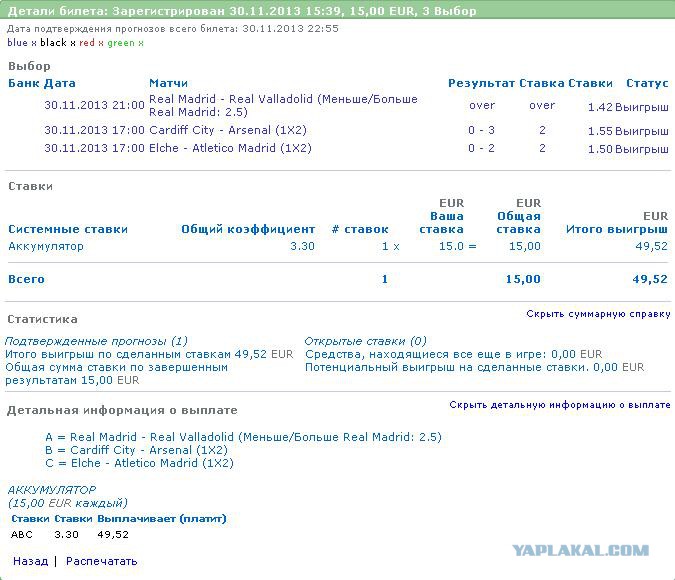Click the Банк column header
Image resolution: width=675 pixels, height=580 pixels.
point(24,83)
